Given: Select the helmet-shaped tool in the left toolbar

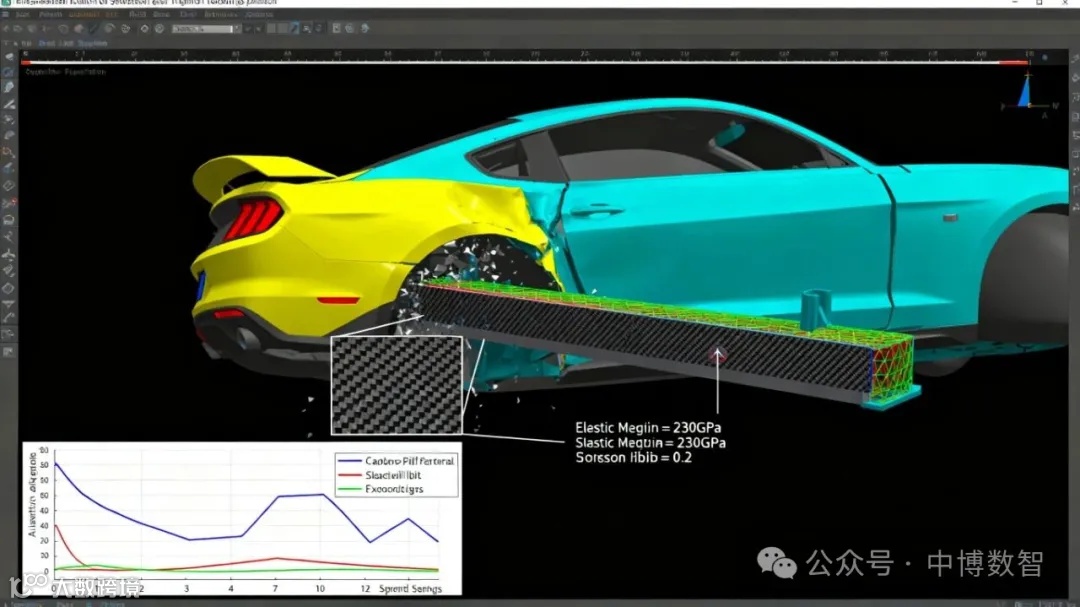Looking at the screenshot, I should coord(9,220).
